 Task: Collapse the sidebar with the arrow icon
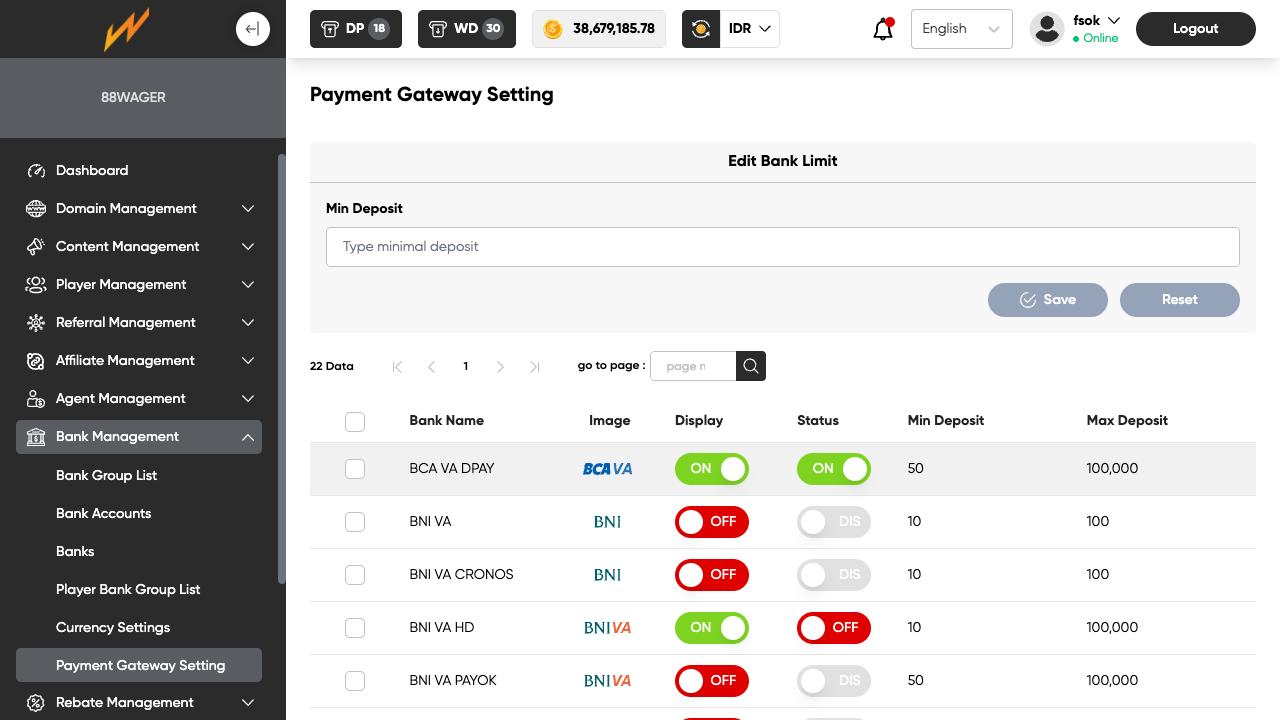[253, 29]
